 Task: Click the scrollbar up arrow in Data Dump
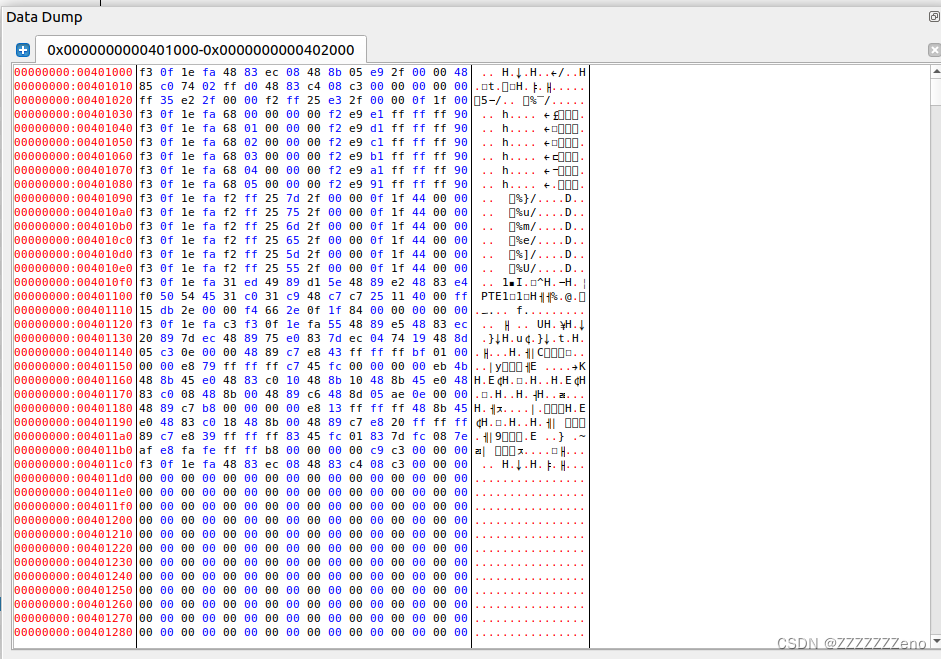point(936,71)
